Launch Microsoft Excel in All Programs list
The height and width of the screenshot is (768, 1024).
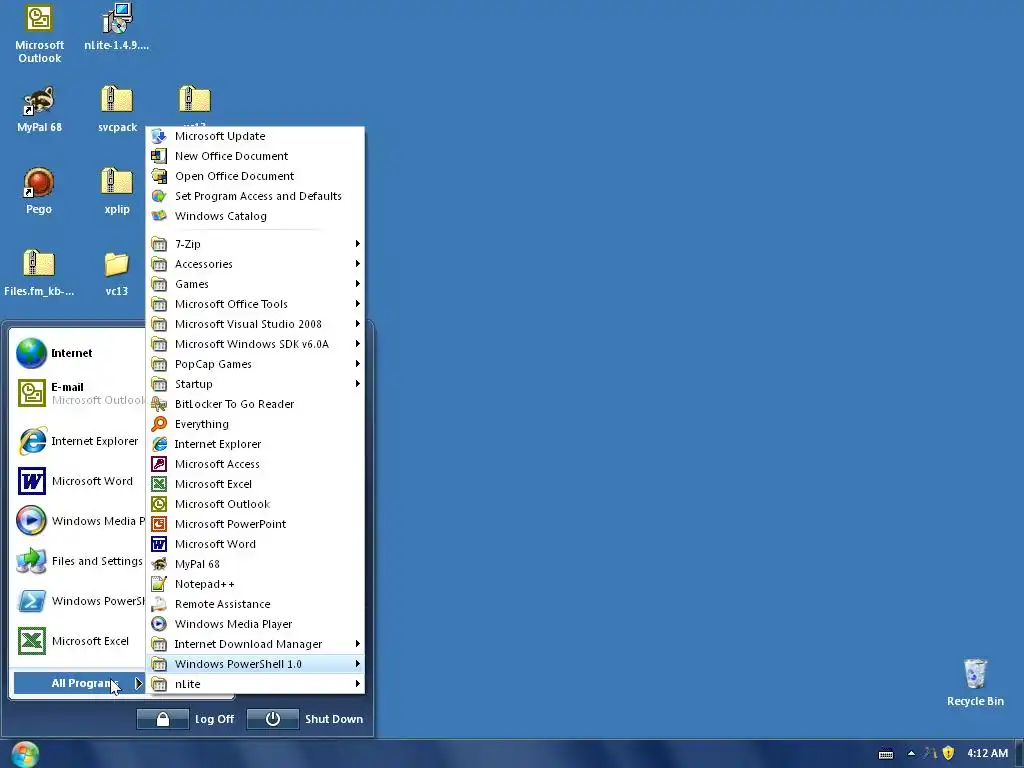255,484
